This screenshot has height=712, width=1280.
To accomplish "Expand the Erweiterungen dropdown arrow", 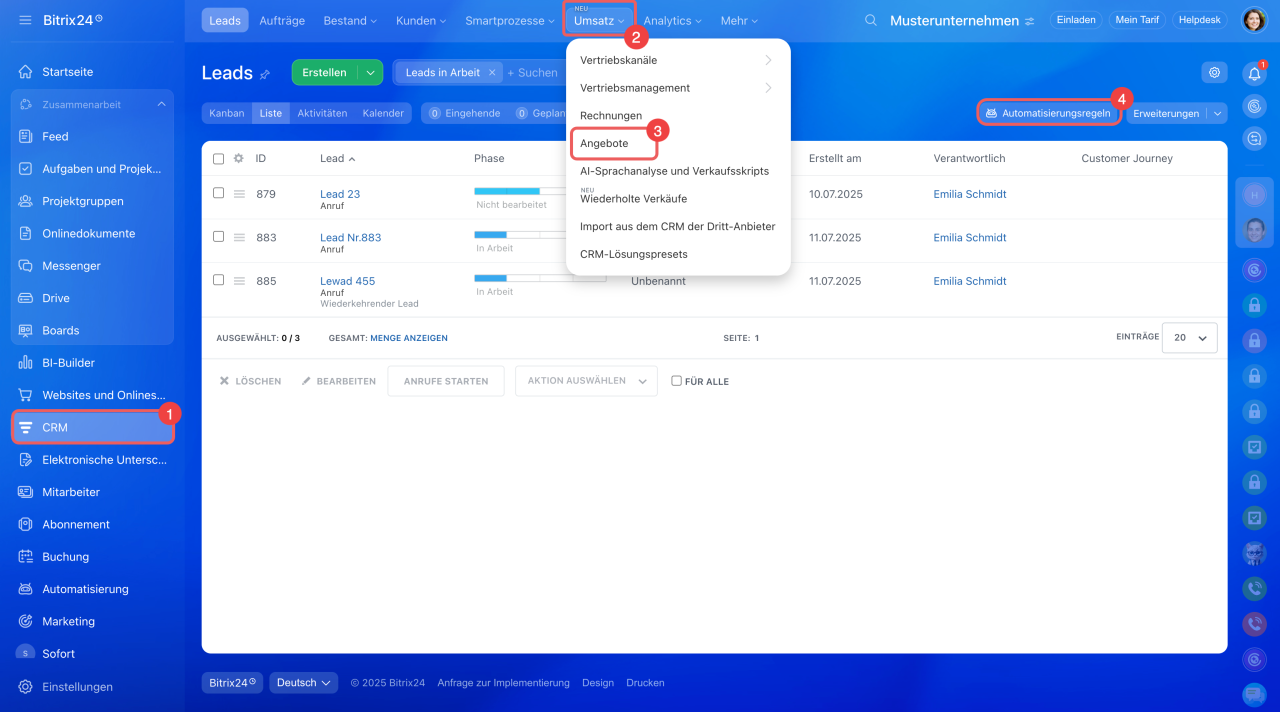I will coord(1217,113).
